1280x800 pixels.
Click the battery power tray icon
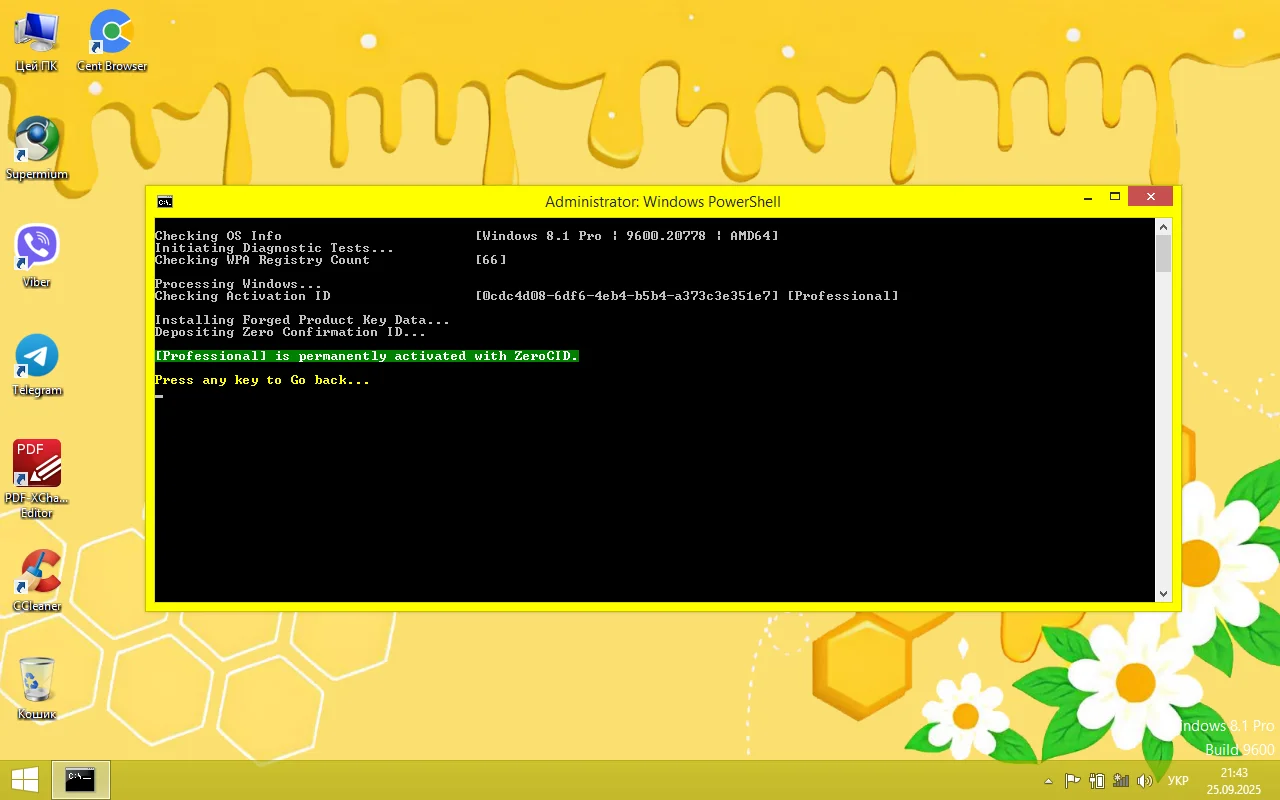tap(1097, 781)
